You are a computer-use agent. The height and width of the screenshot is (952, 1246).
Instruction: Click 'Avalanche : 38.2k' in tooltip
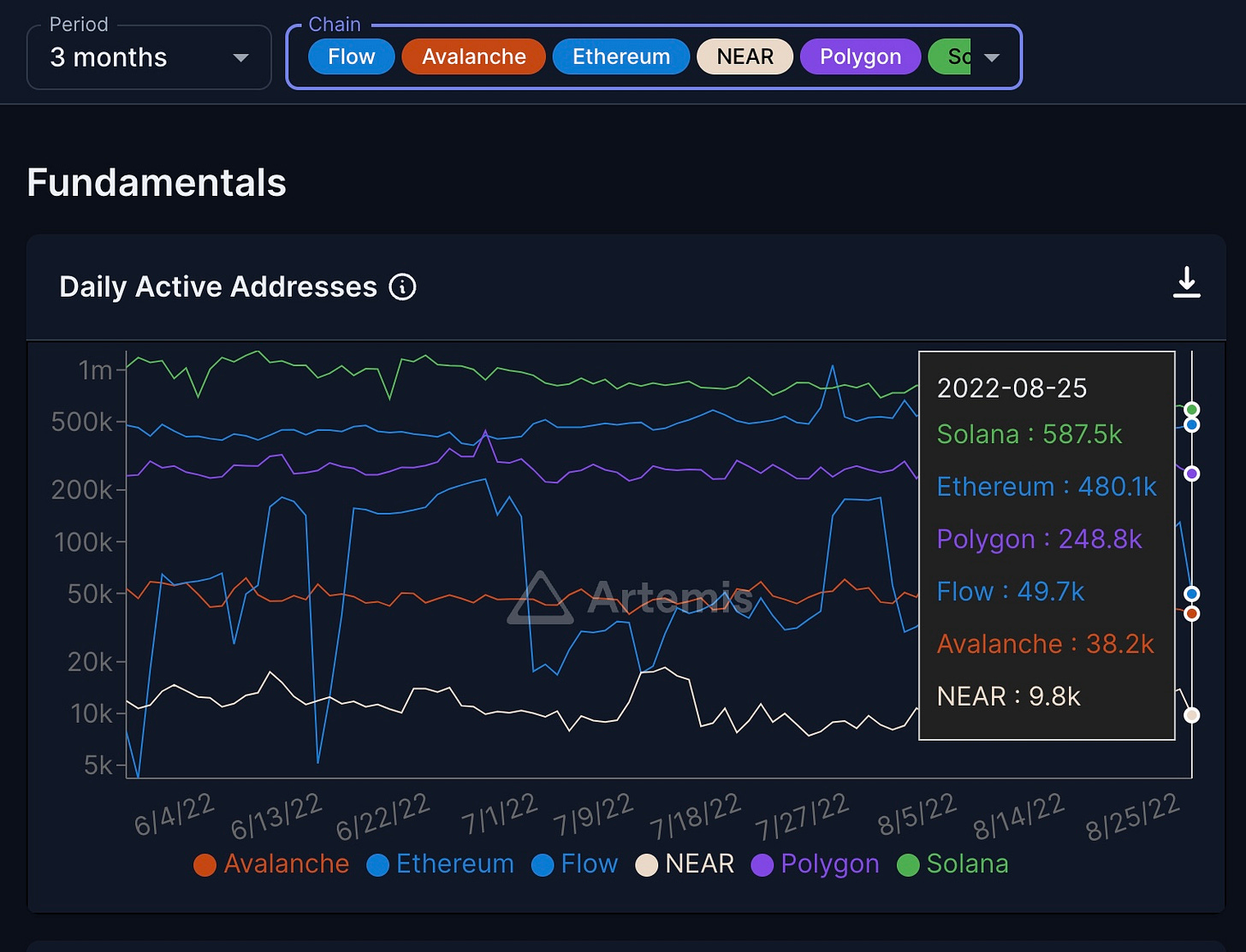[1046, 643]
